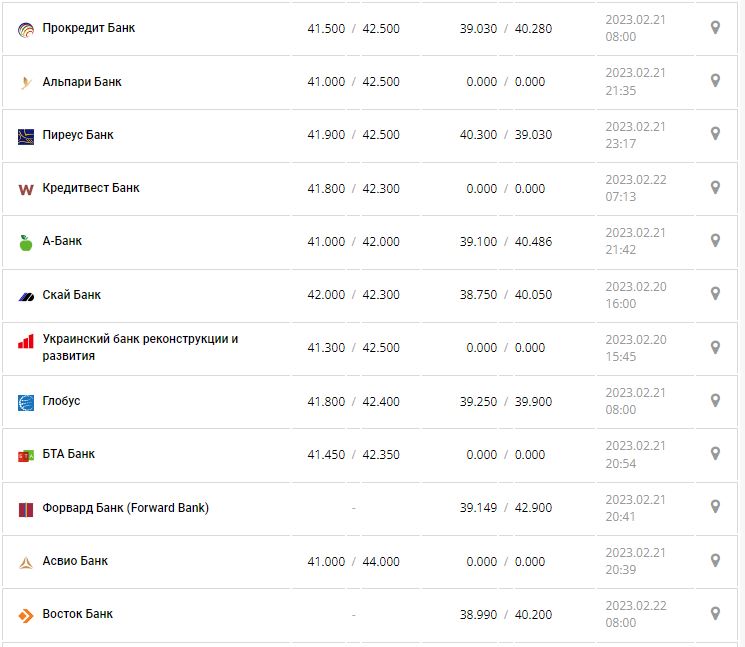Click the map pin icon for Прокредит Банк

715,28
